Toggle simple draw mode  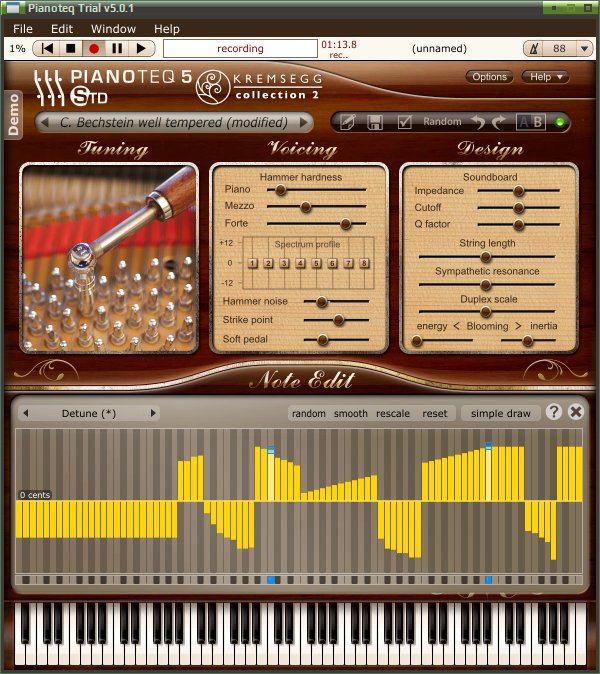[x=501, y=414]
